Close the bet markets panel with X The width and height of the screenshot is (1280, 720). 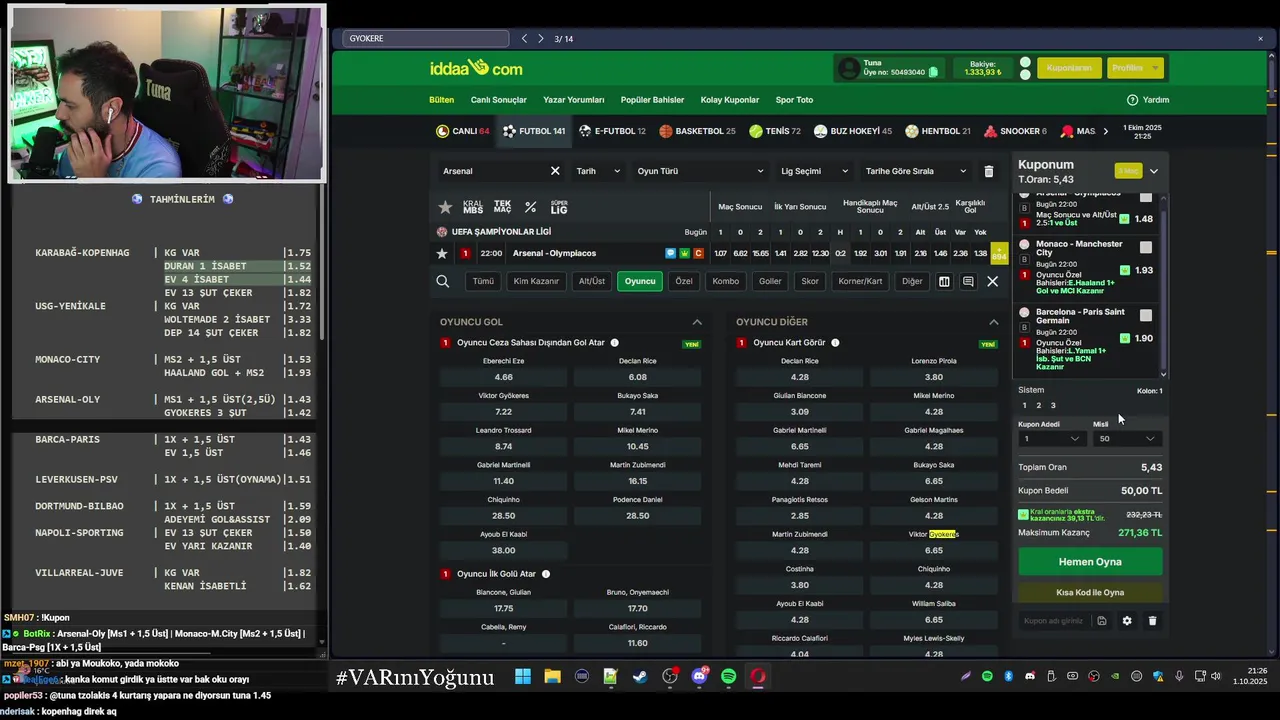coord(993,282)
